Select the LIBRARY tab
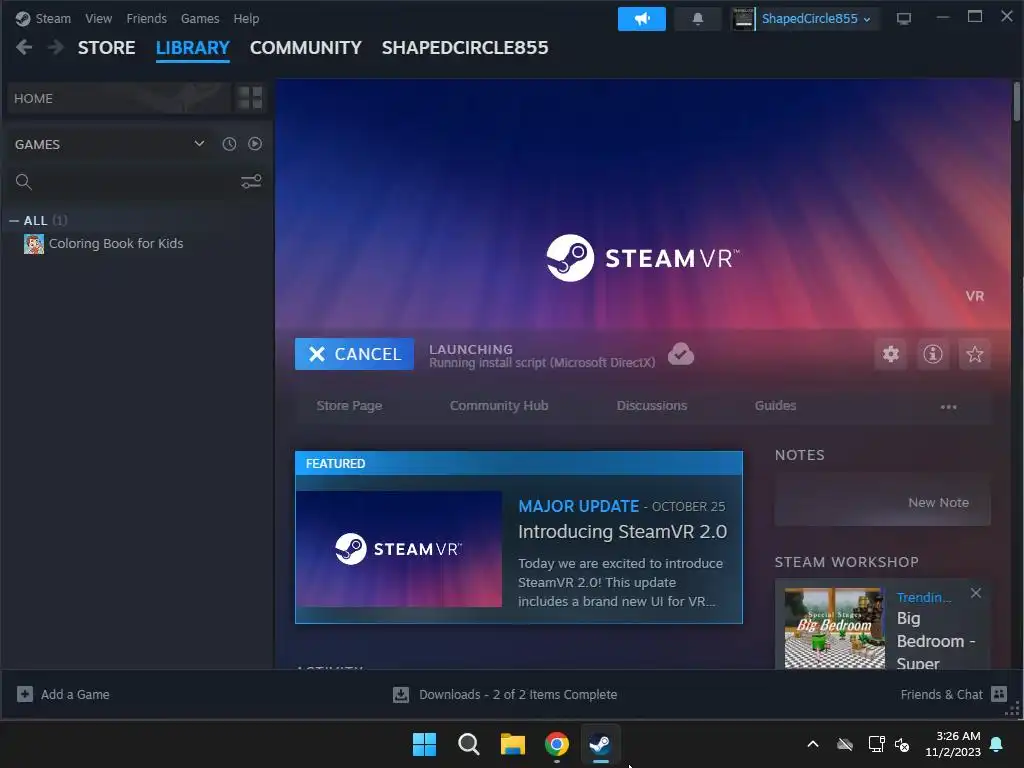Screen dimensions: 1024x768 (x=193, y=48)
